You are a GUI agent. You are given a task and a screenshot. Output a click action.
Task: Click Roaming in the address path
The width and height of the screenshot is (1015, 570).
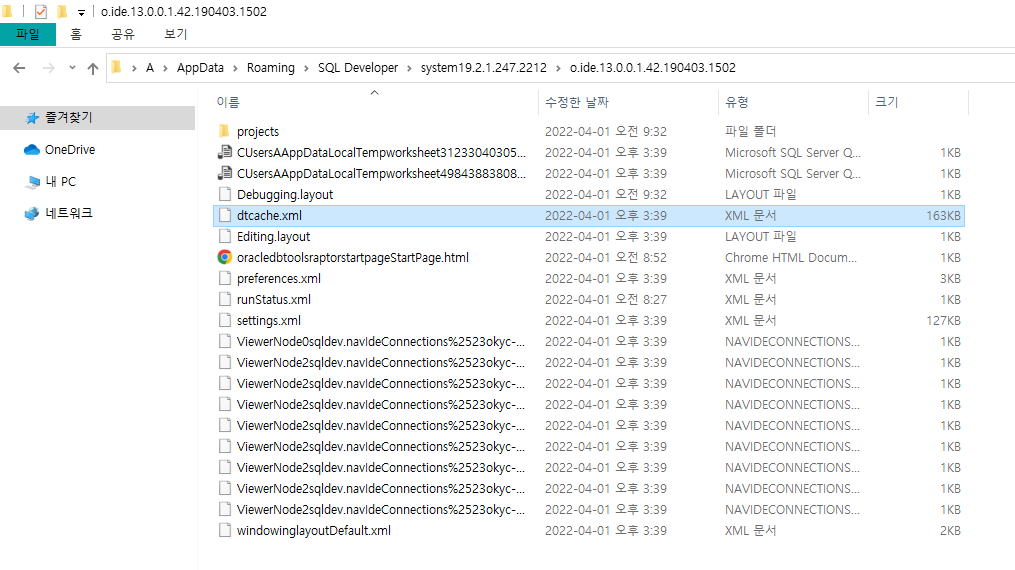click(271, 68)
